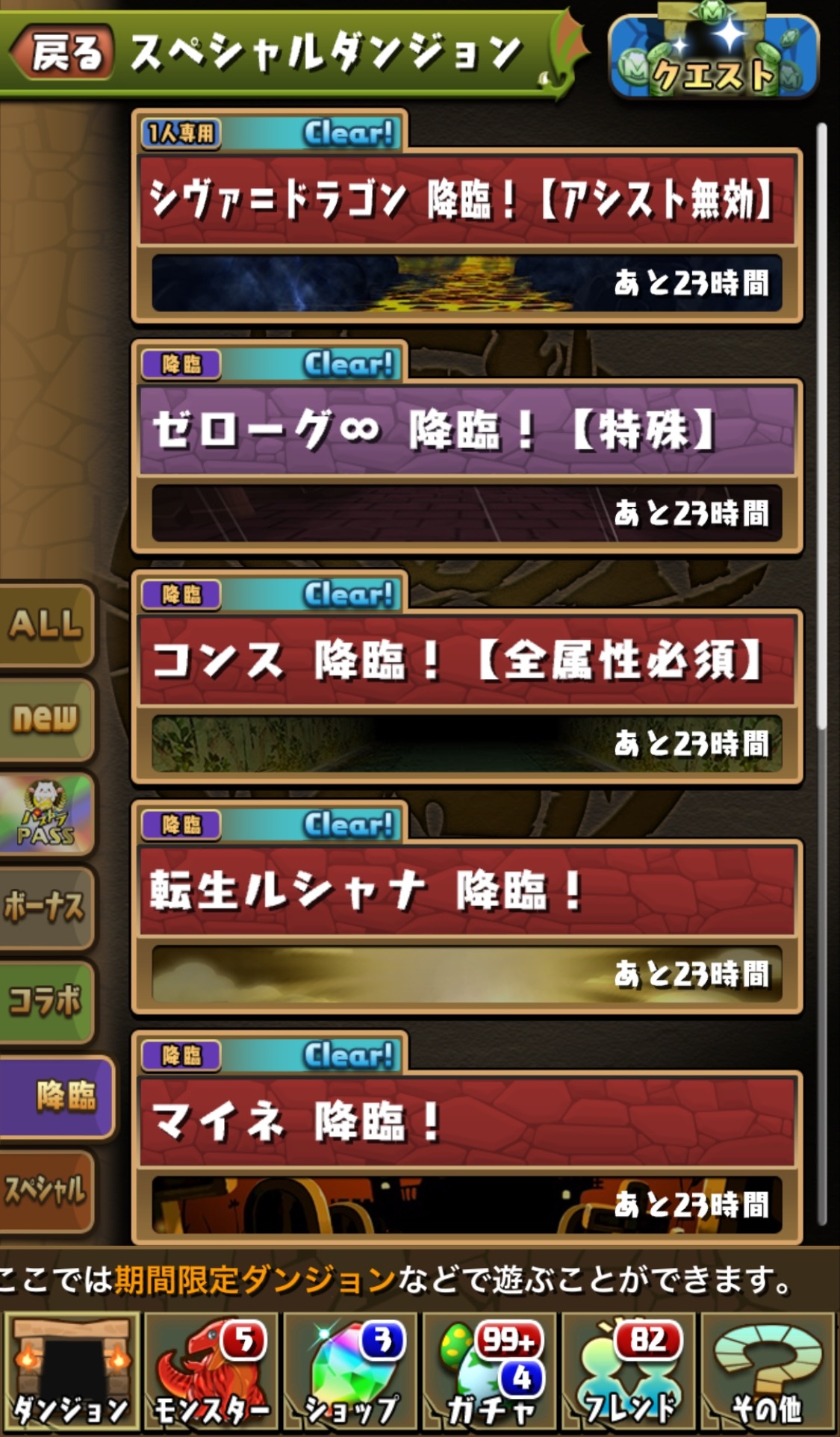Switch to the ボーナス filter tab
This screenshot has height=1437, width=840.
46,907
